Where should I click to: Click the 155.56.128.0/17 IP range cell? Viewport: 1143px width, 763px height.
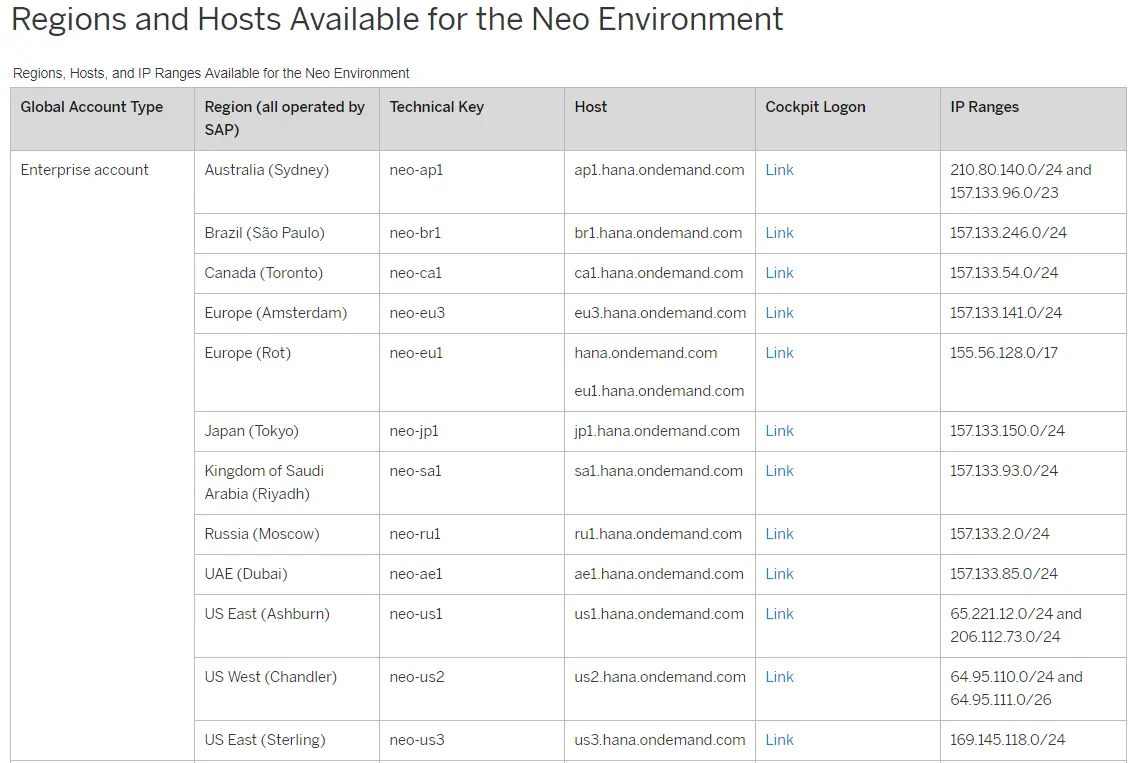[1003, 353]
